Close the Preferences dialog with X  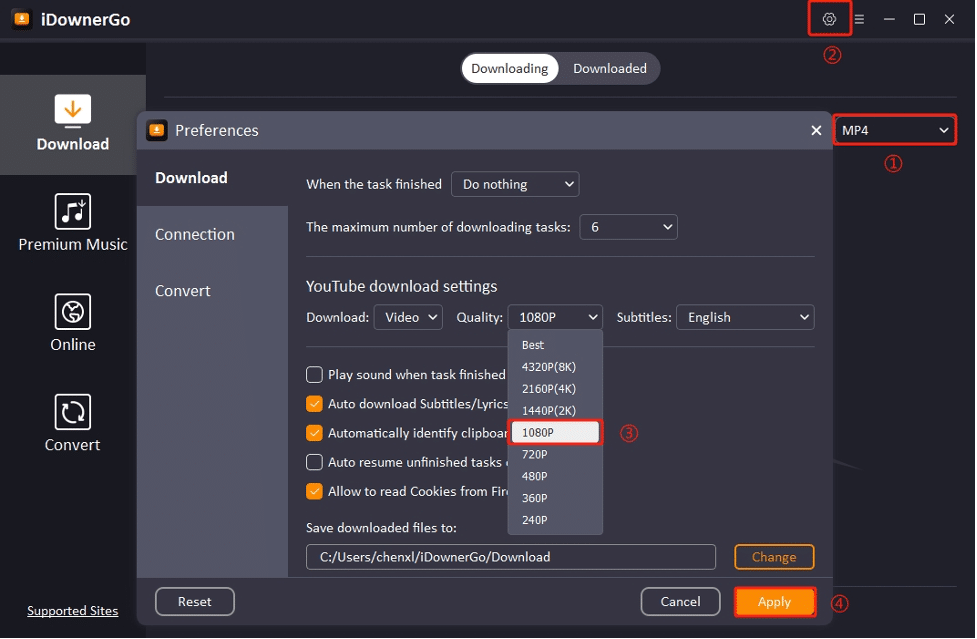tap(815, 130)
